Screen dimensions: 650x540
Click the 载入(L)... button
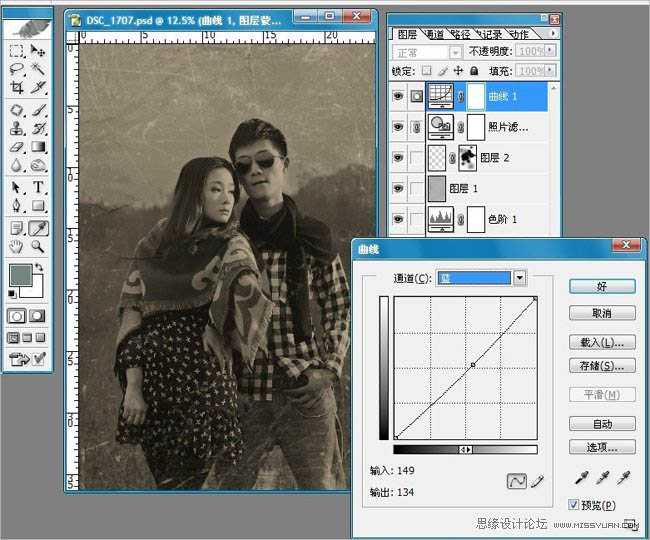pyautogui.click(x=602, y=342)
